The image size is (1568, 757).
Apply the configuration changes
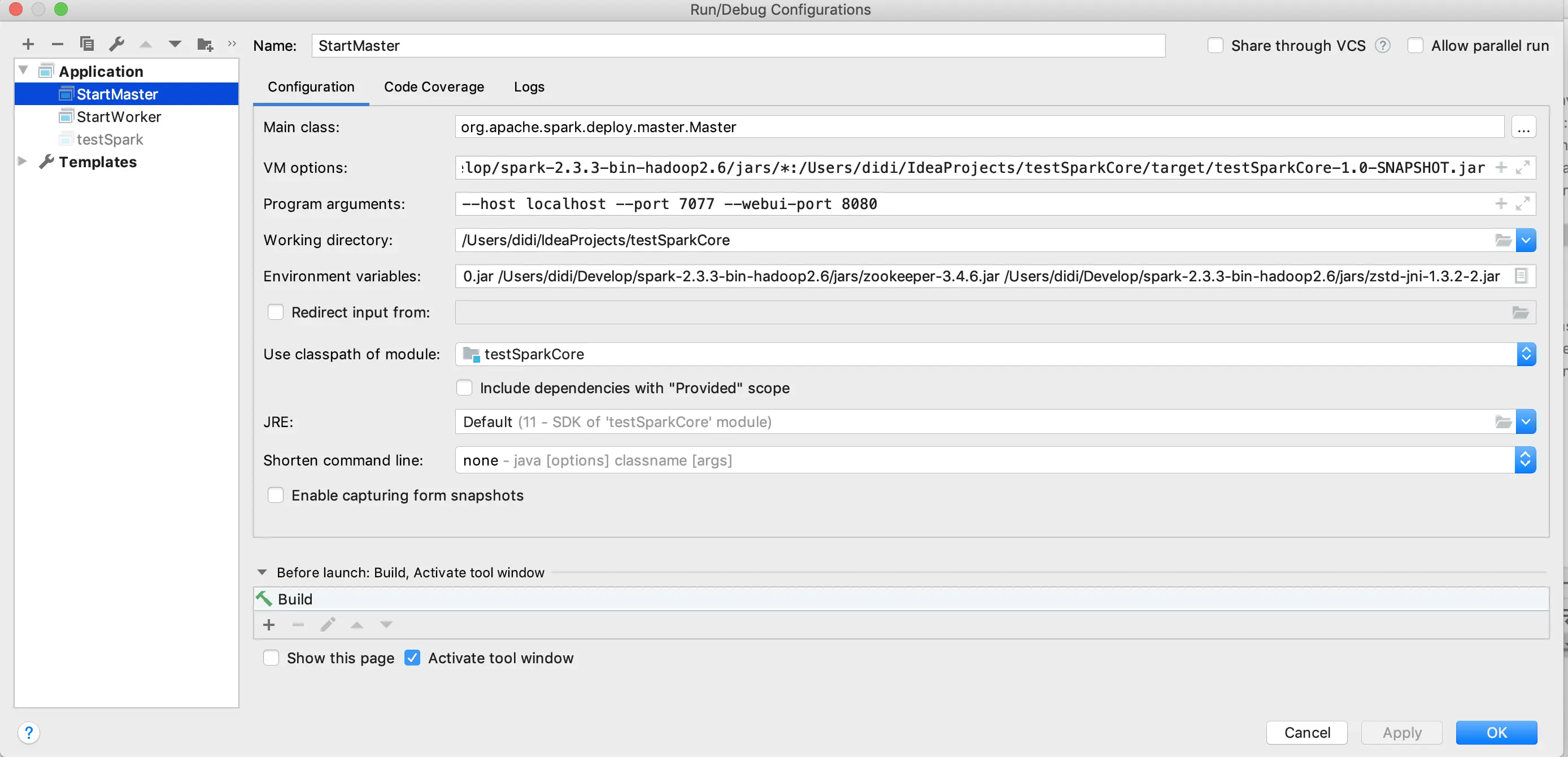tap(1401, 732)
